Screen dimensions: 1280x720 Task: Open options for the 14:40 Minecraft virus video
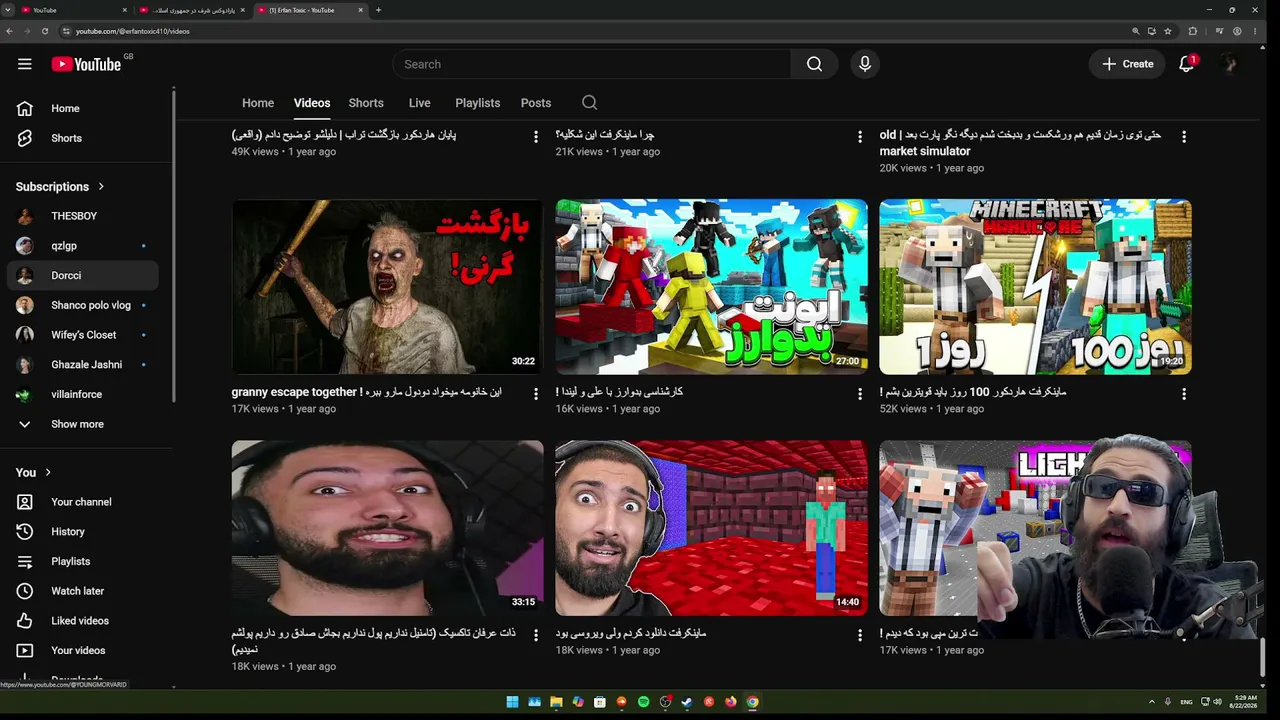pyautogui.click(x=860, y=635)
